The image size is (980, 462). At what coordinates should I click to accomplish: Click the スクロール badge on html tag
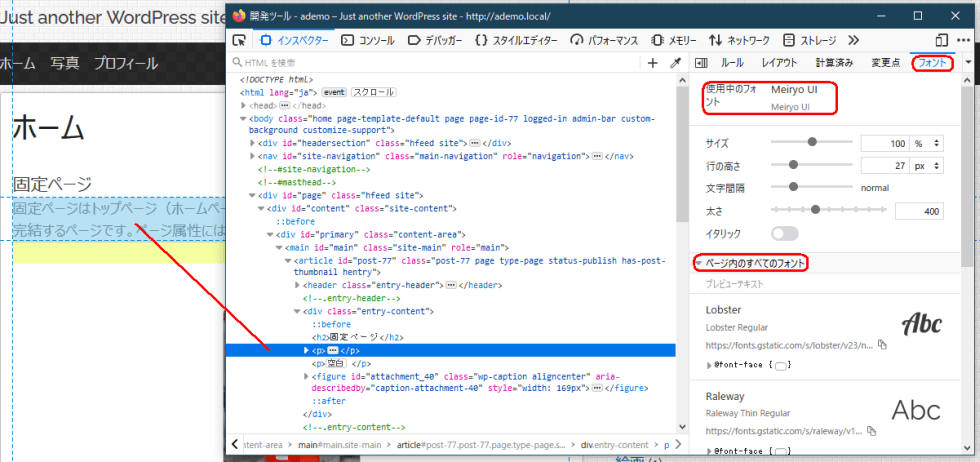coord(373,92)
